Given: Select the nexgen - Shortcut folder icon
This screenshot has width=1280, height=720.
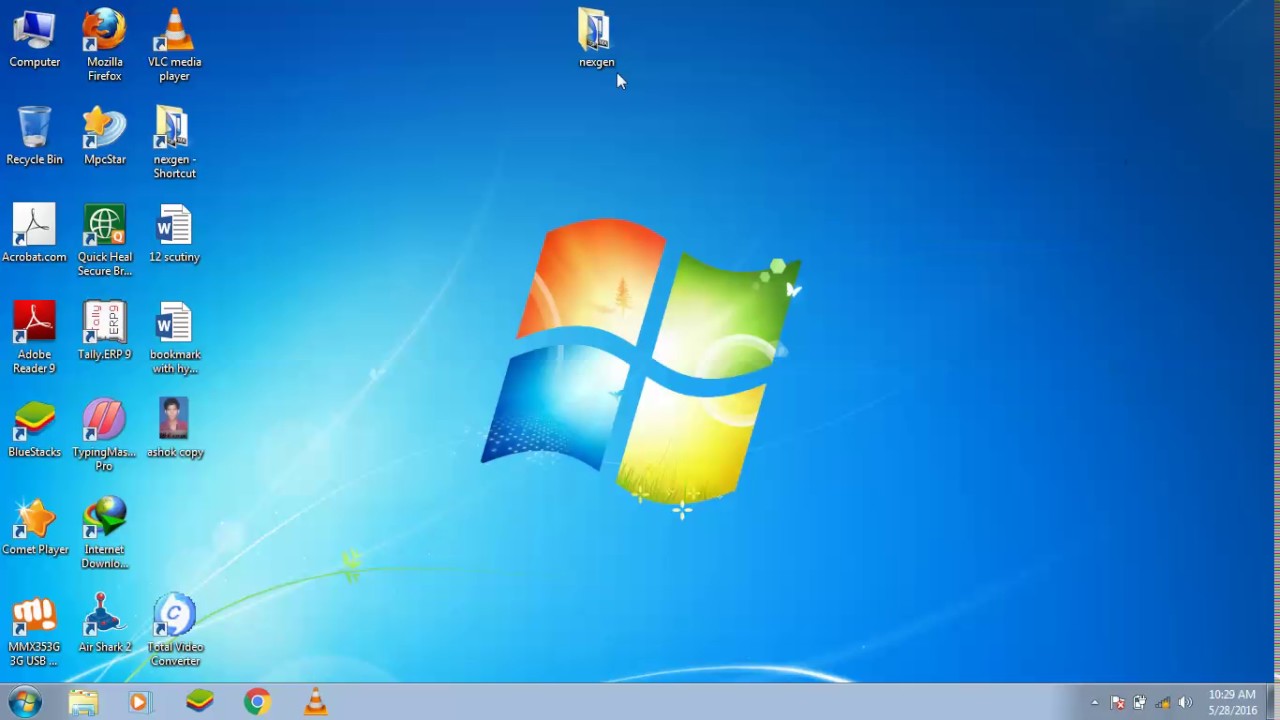Looking at the screenshot, I should 174,143.
